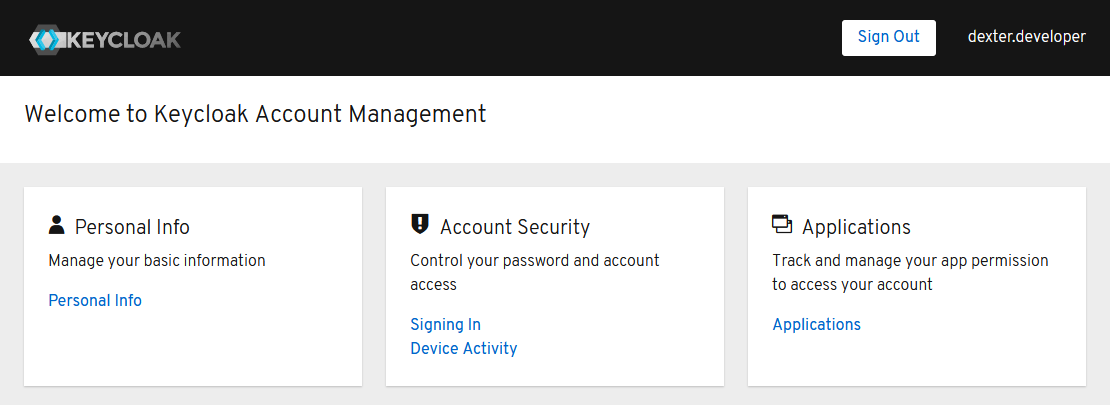Image resolution: width=1110 pixels, height=405 pixels.
Task: Open the Personal Info link
Action: click(x=95, y=300)
